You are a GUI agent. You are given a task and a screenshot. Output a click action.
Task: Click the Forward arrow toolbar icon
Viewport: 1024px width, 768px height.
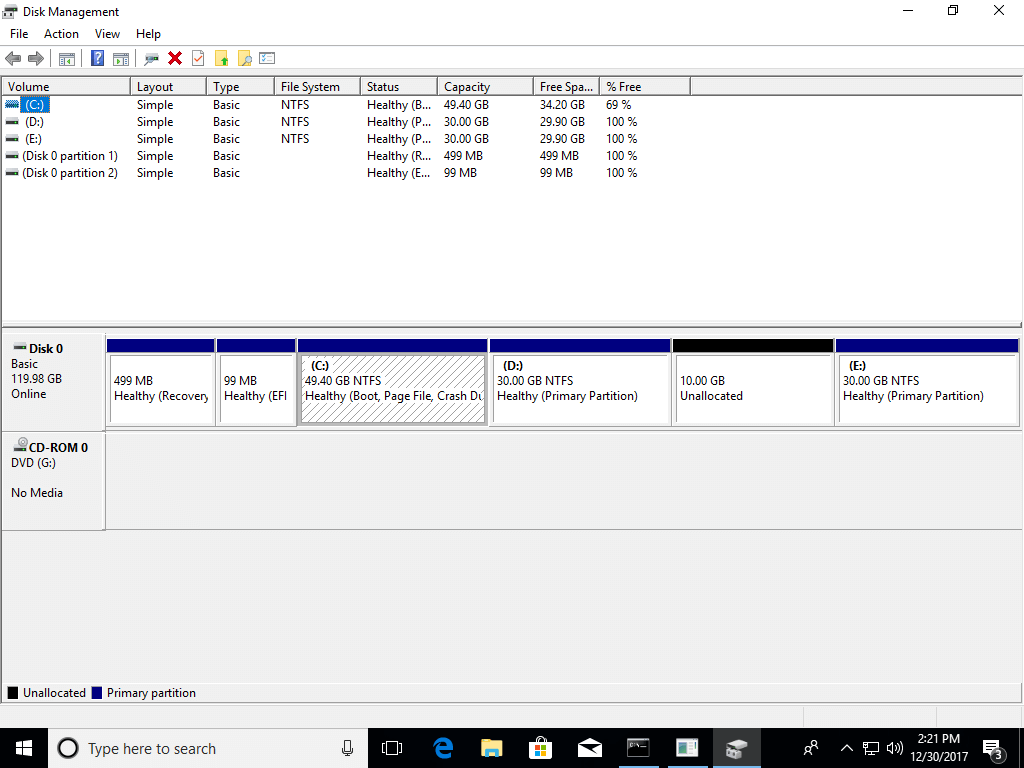[36, 59]
